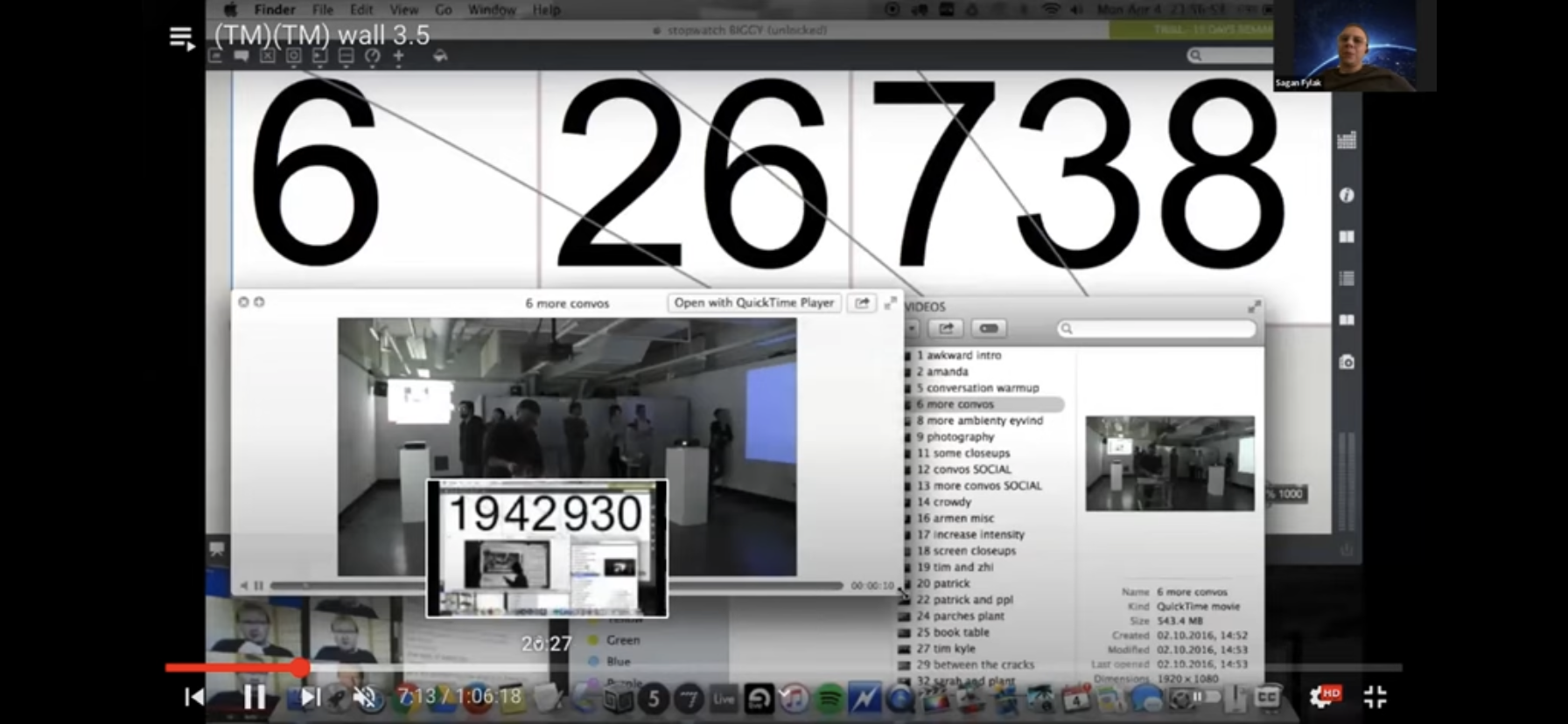This screenshot has width=1568, height=724.
Task: Open the Help menu
Action: coord(547,10)
